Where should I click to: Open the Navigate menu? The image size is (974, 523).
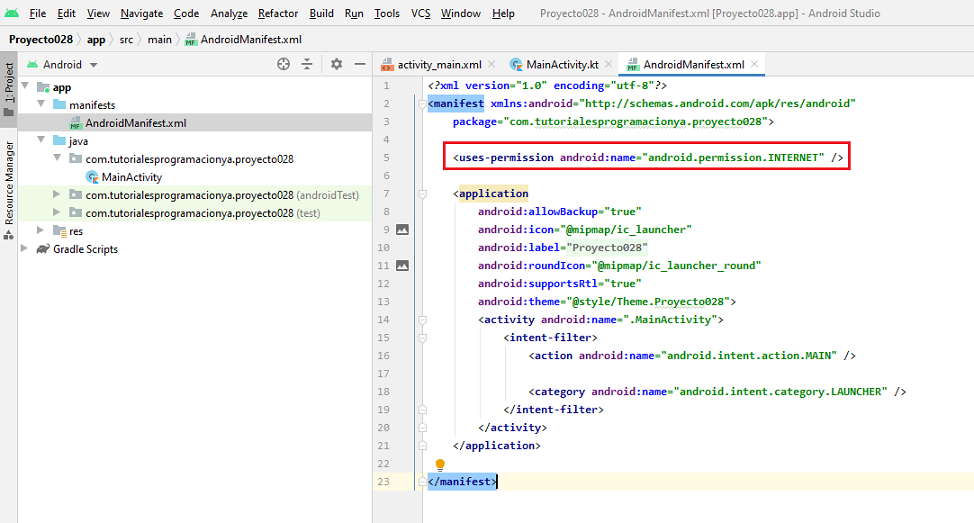[142, 13]
